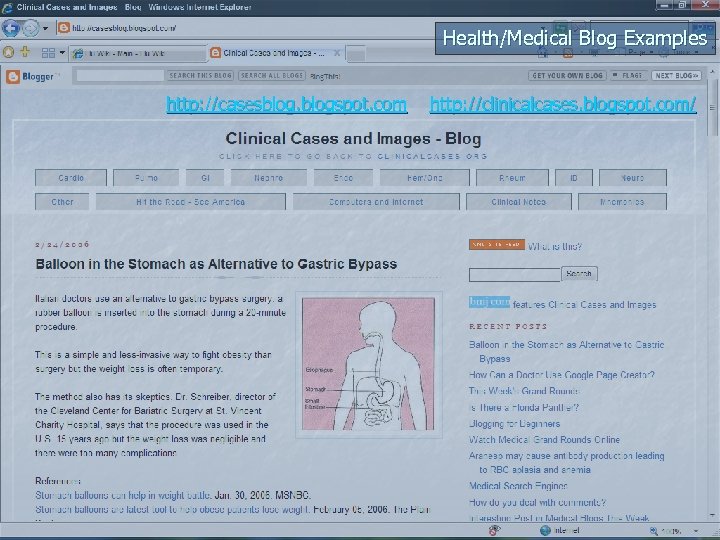The width and height of the screenshot is (720, 540).
Task: Open the Pulmo category button
Action: (146, 178)
